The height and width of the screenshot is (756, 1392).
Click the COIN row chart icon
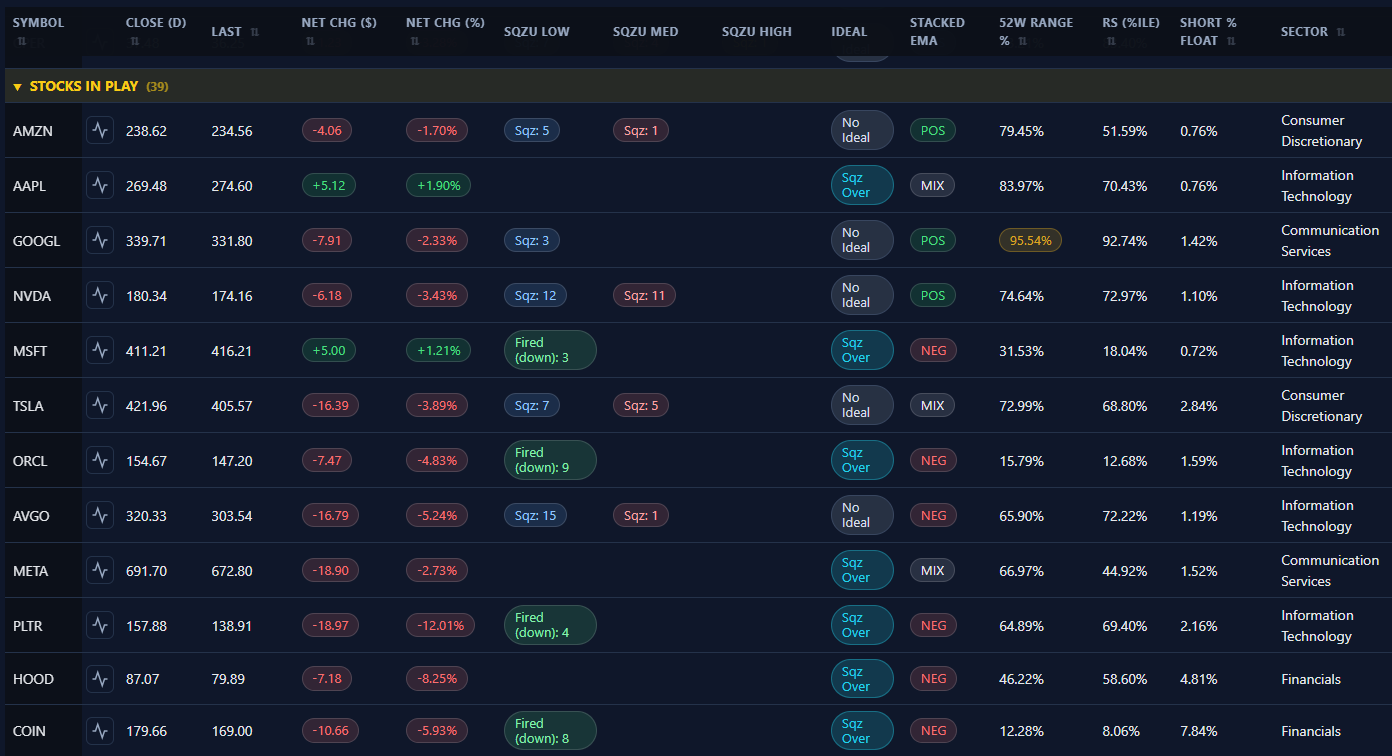click(x=100, y=731)
